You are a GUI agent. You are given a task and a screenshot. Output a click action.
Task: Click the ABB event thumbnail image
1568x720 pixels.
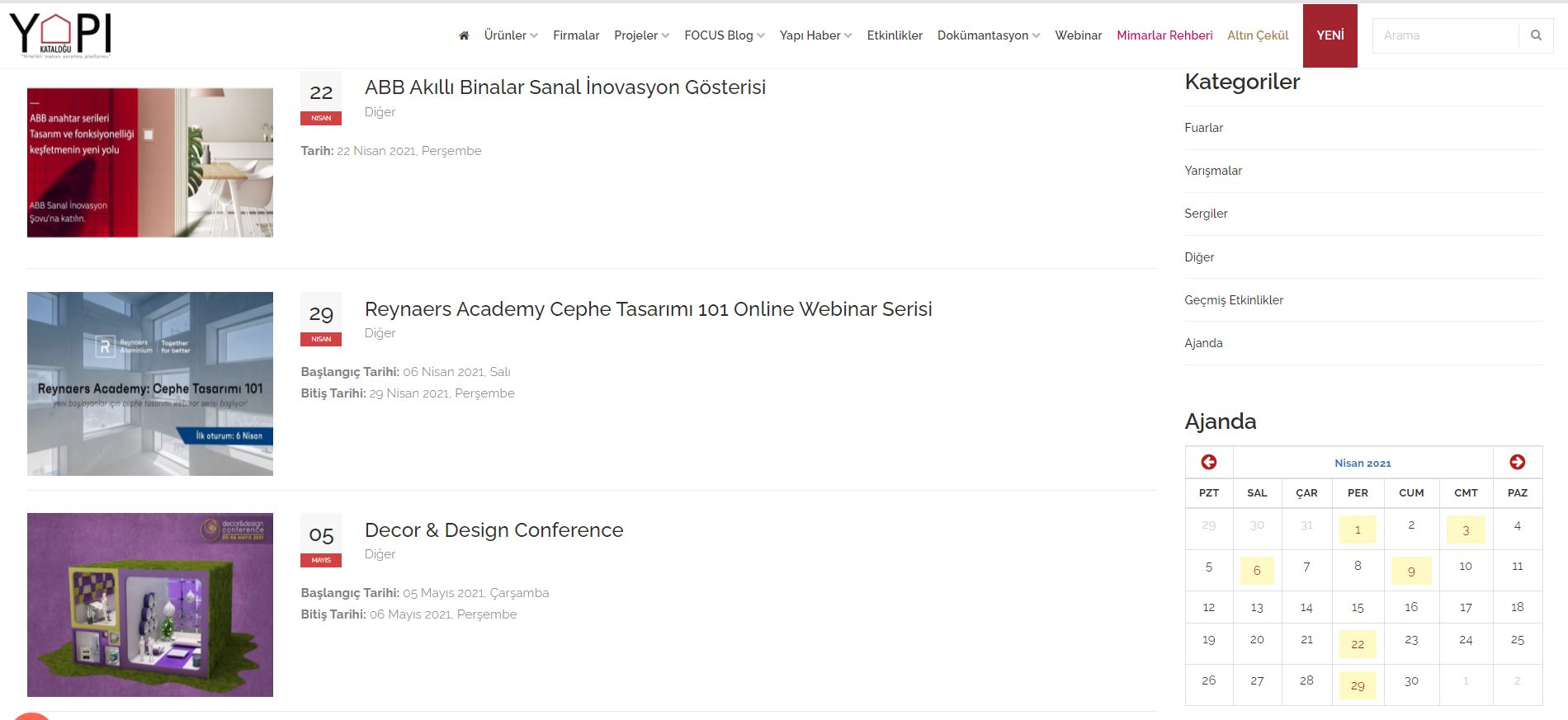pyautogui.click(x=150, y=162)
